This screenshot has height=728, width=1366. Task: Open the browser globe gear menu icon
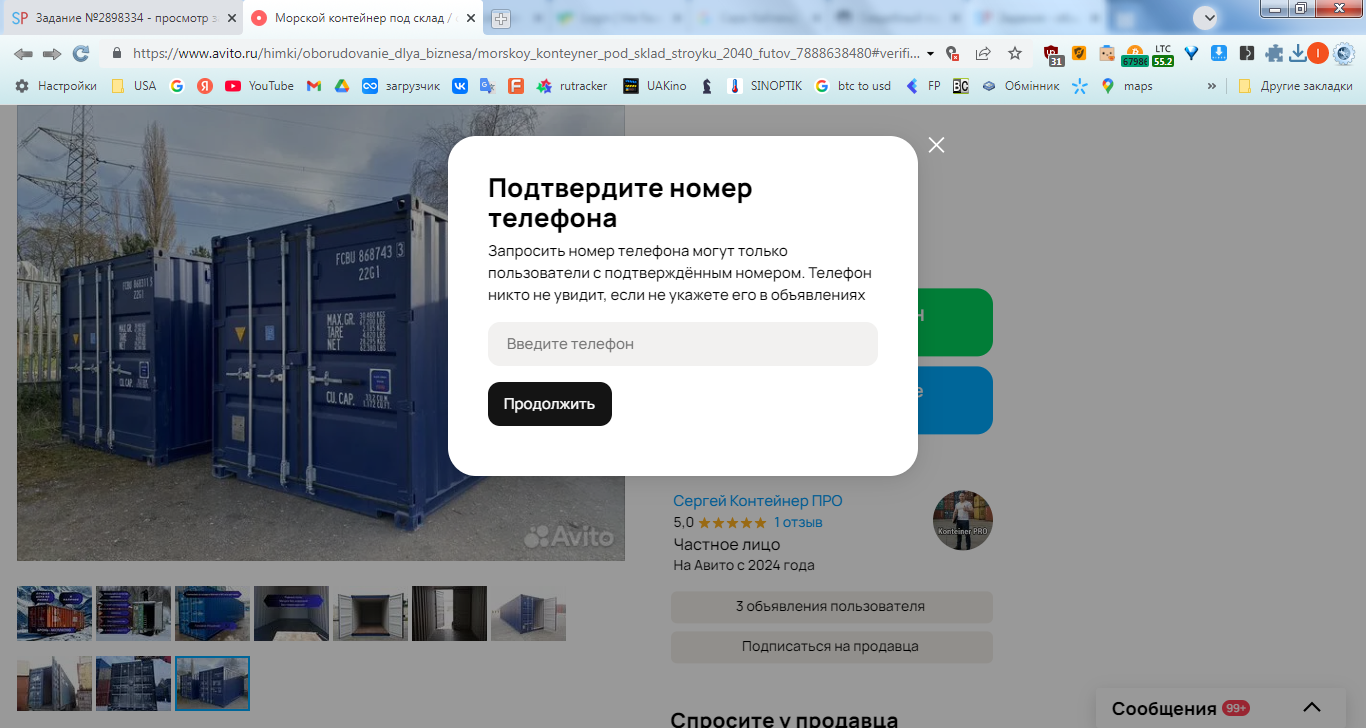pos(1343,54)
